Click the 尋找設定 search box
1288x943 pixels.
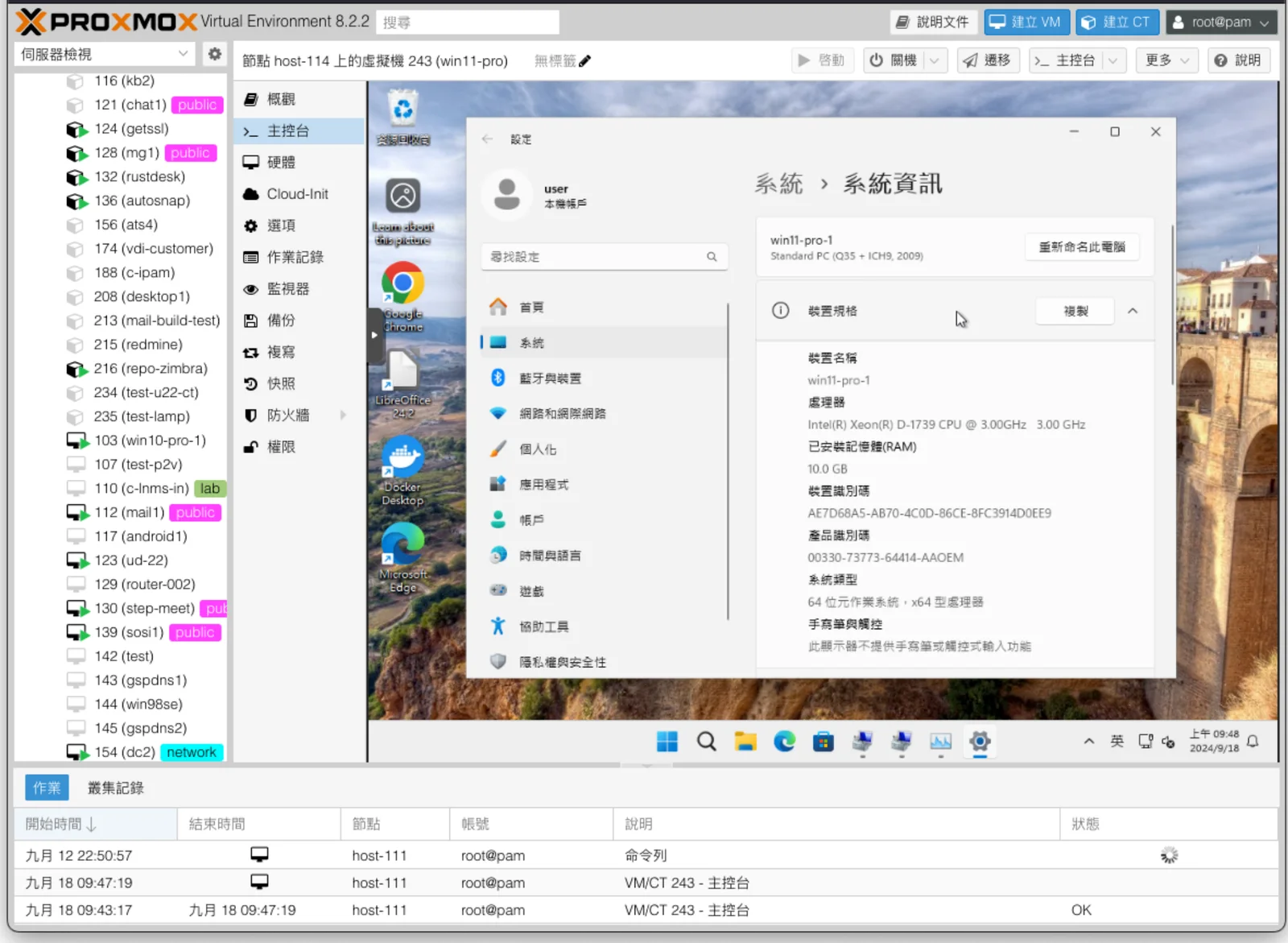tap(605, 257)
